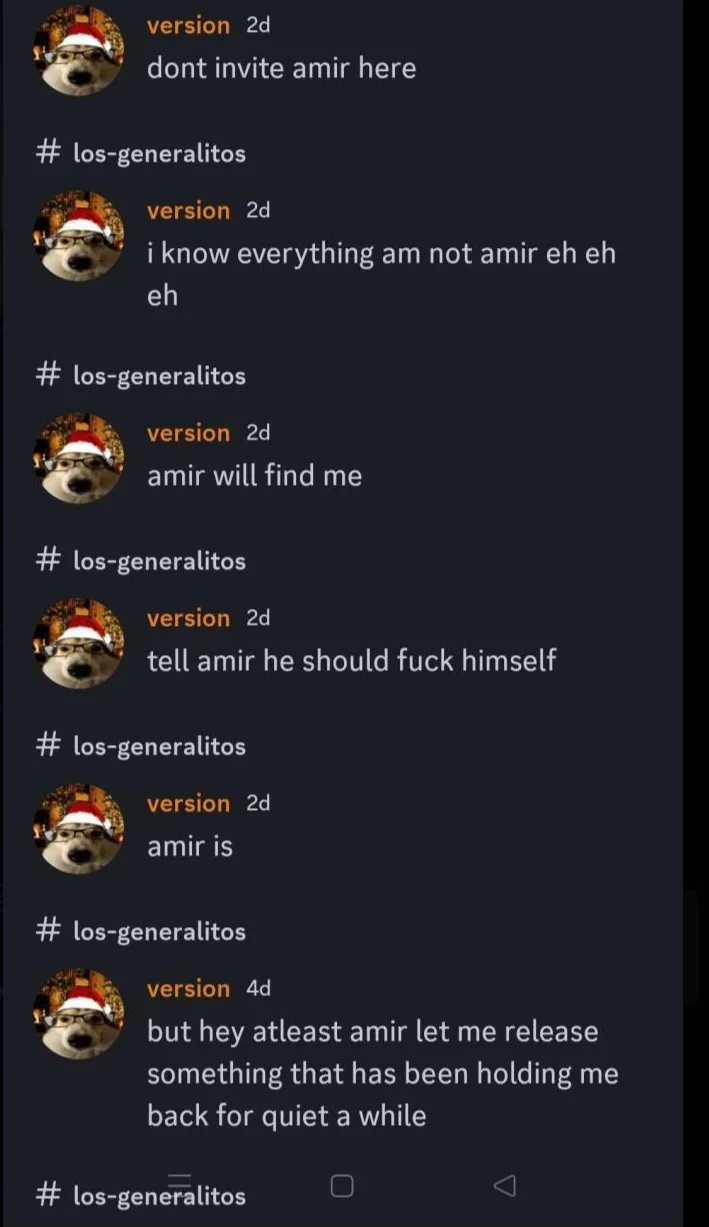The height and width of the screenshot is (1227, 709).
Task: Tap username "version" above "dont invite amir here"
Action: [188, 25]
